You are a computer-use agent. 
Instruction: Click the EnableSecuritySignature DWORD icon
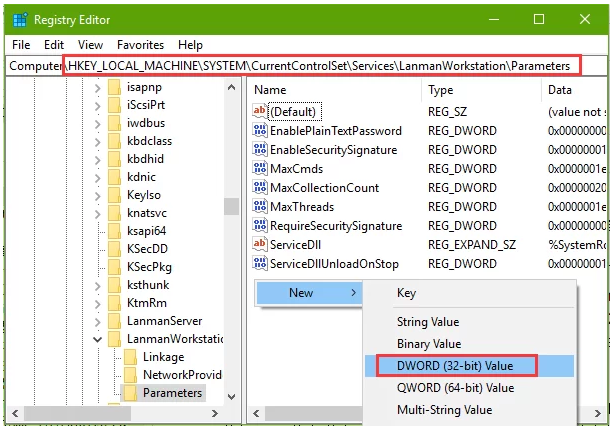point(260,149)
